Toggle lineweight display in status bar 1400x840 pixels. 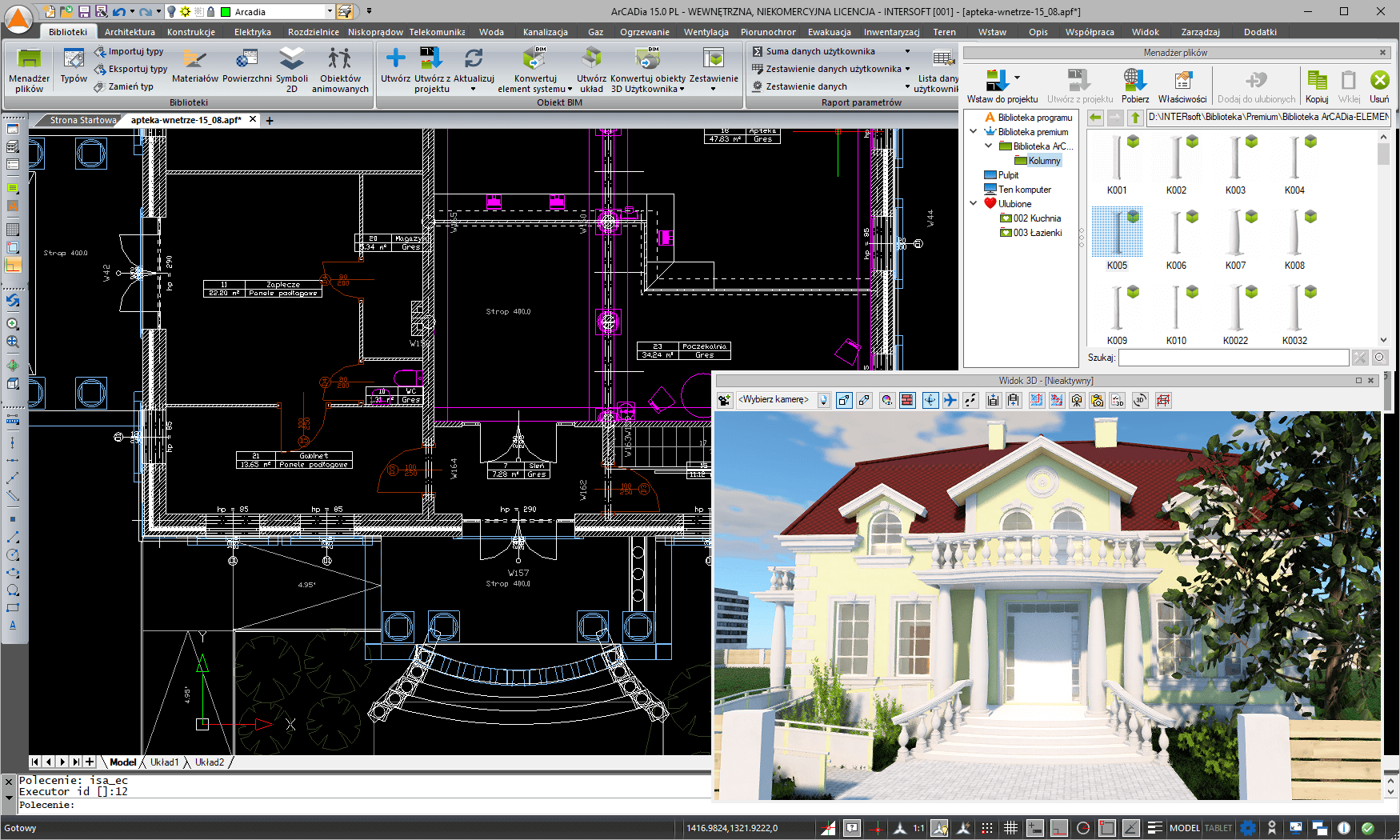coord(1154,828)
